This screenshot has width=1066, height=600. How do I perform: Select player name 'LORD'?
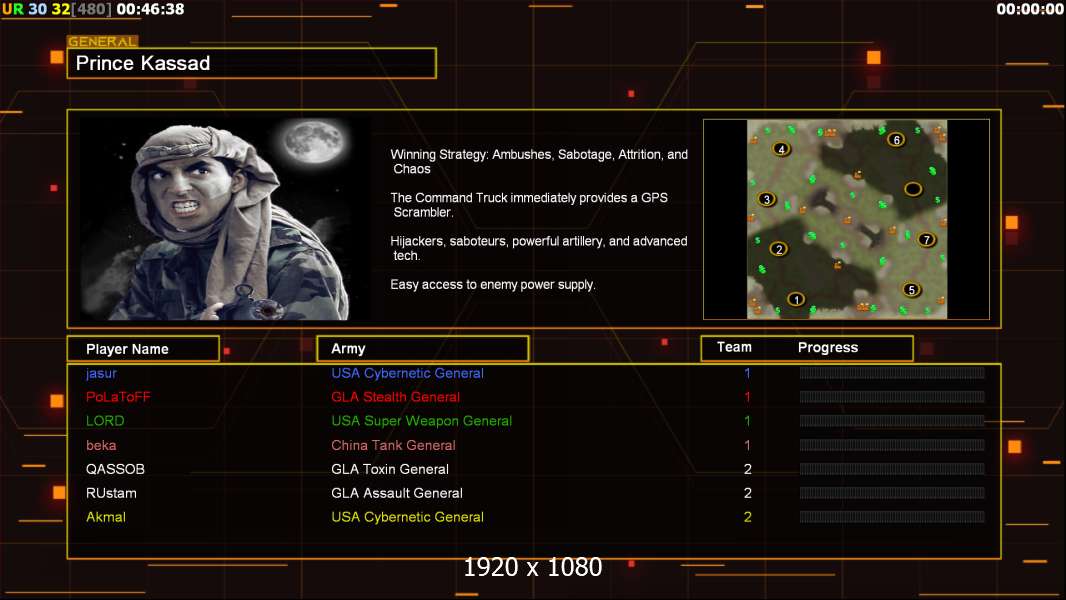[105, 421]
